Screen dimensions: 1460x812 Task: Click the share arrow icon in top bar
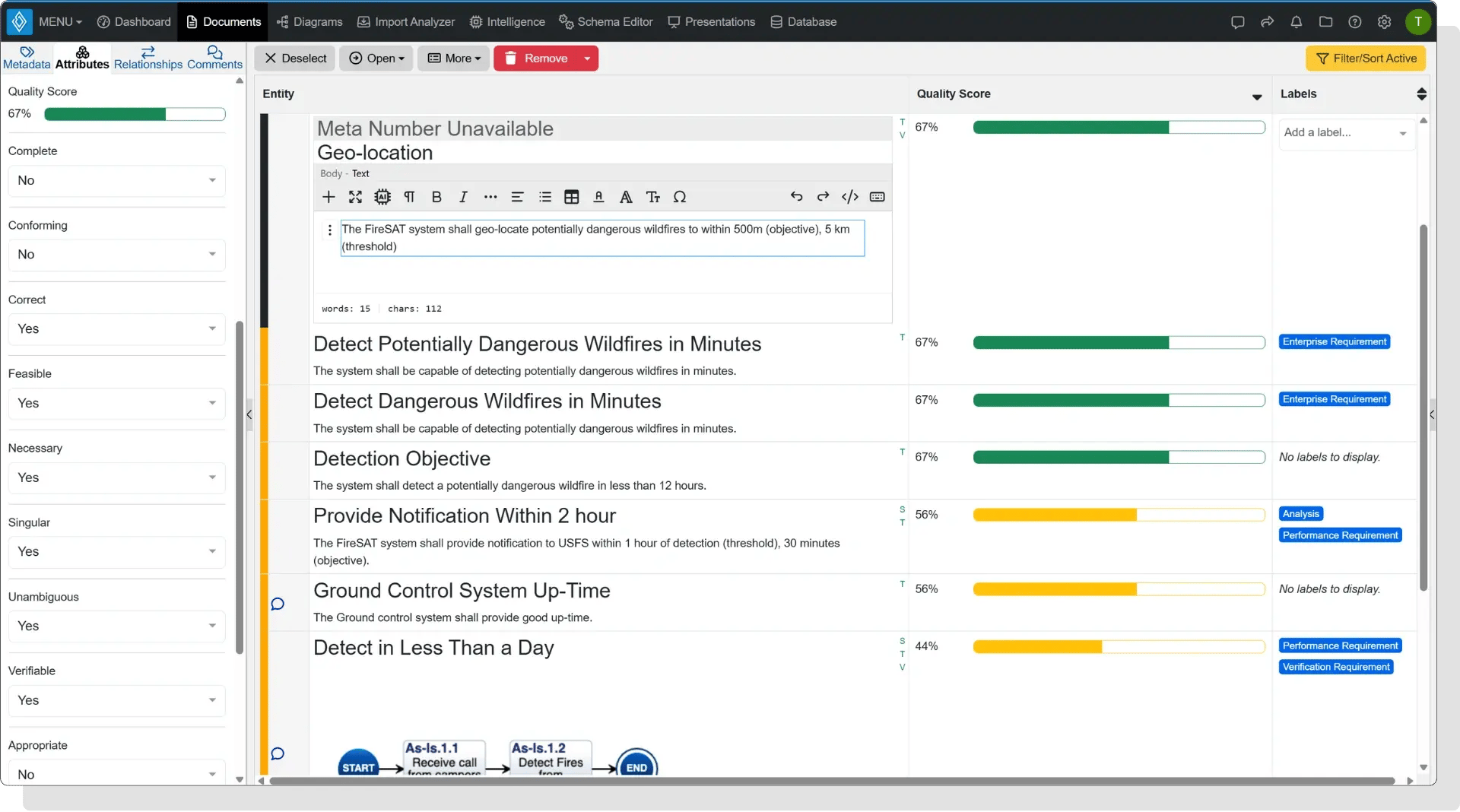tap(1267, 22)
